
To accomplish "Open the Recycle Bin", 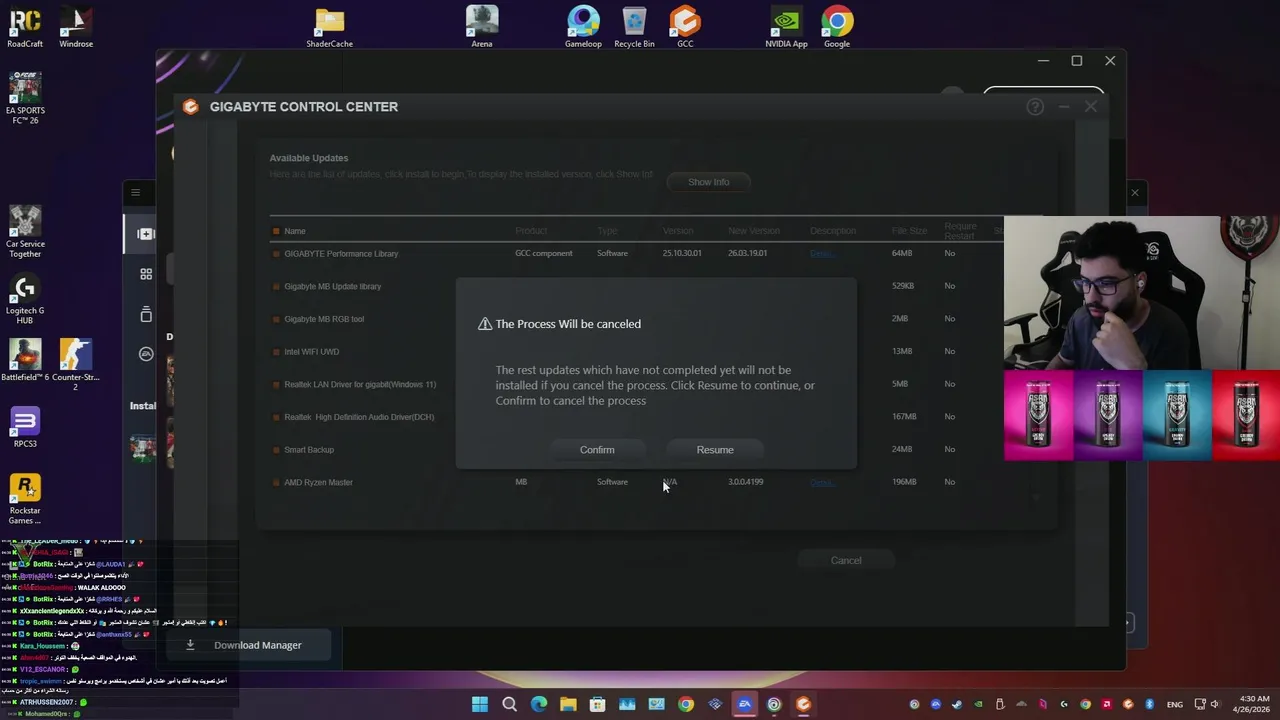I will coord(634,27).
